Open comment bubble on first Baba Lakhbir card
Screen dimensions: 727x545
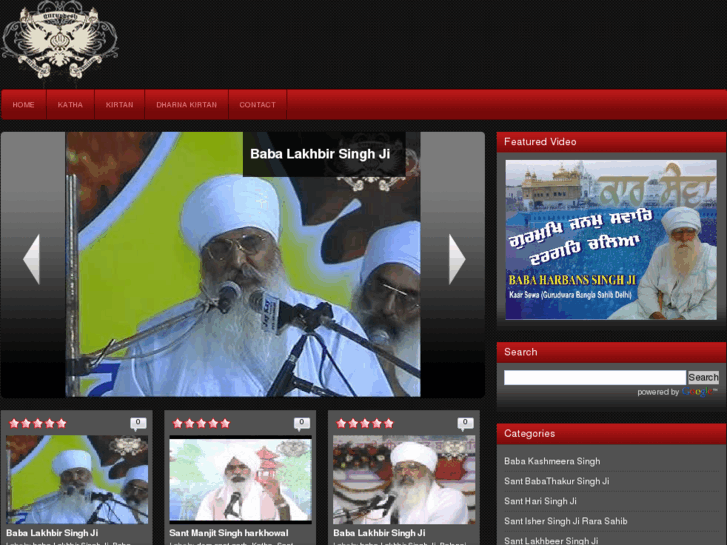(138, 423)
